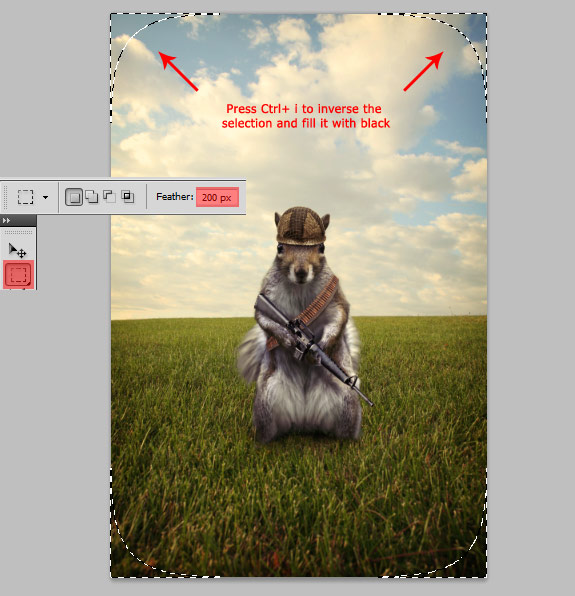This screenshot has width=575, height=596.
Task: Click the squirrel's nose
Action: point(301,272)
